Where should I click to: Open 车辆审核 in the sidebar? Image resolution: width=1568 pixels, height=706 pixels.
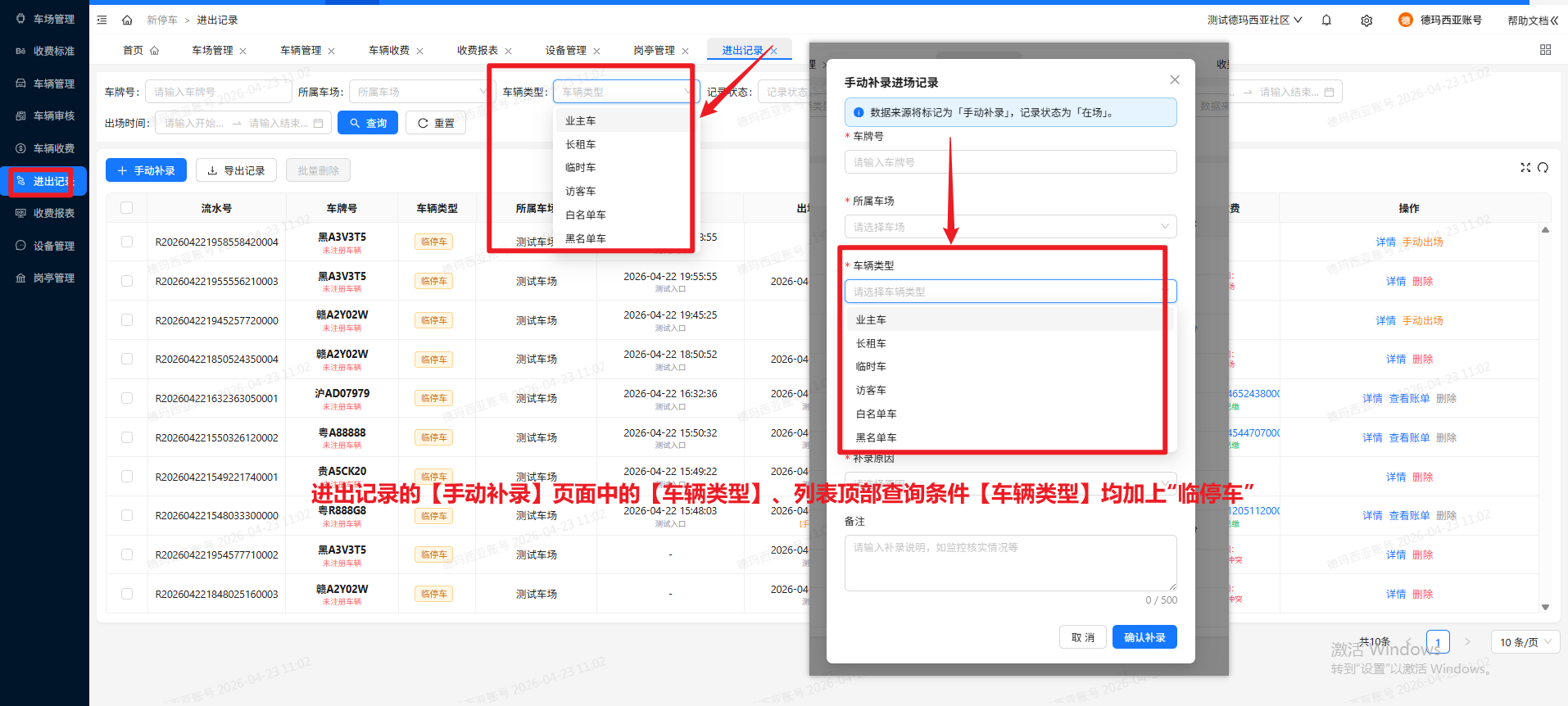45,115
